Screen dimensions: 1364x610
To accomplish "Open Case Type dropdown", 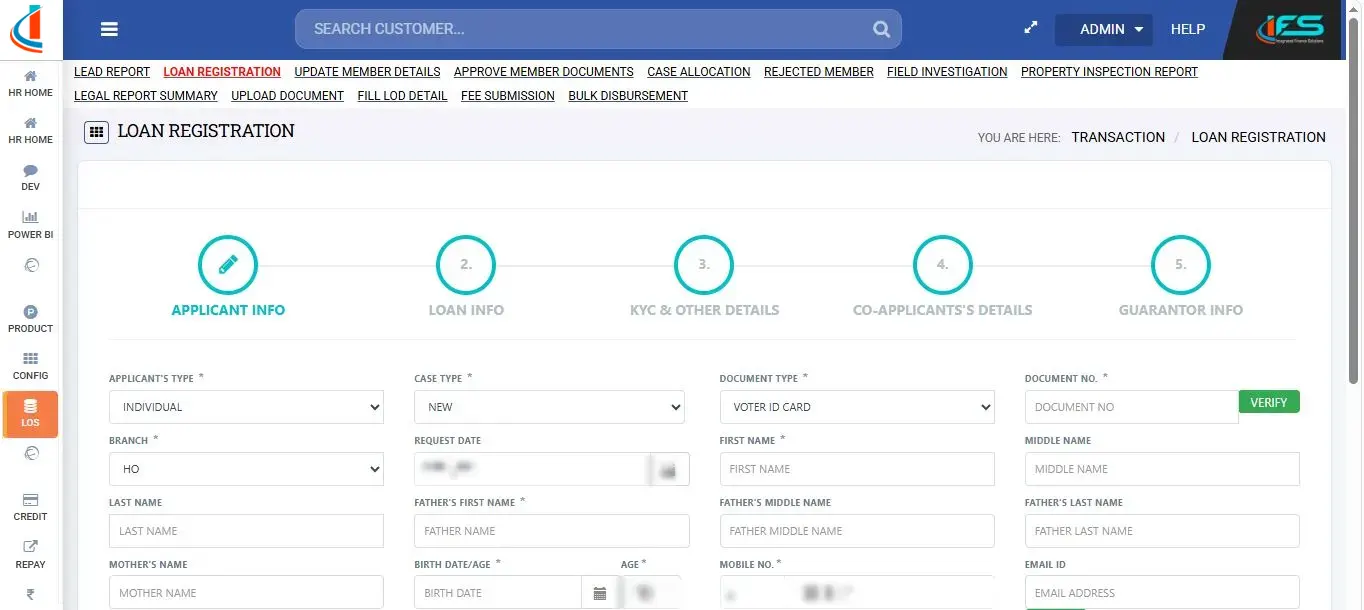I will (549, 407).
